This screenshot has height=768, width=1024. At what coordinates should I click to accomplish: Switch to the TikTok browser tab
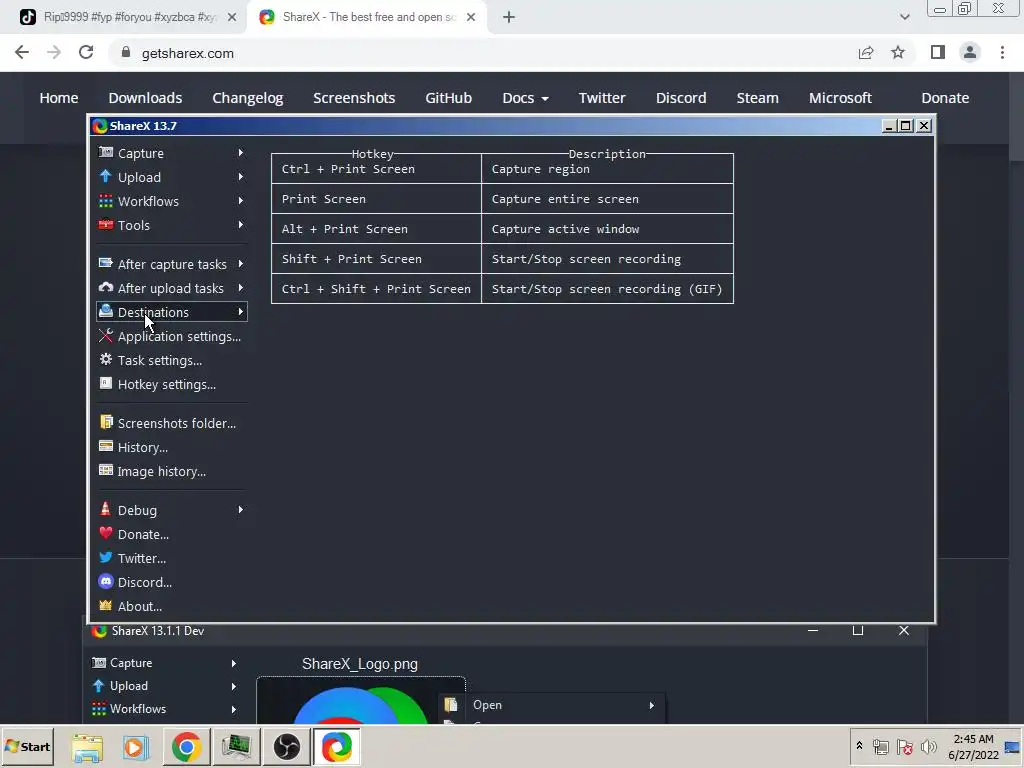127,17
